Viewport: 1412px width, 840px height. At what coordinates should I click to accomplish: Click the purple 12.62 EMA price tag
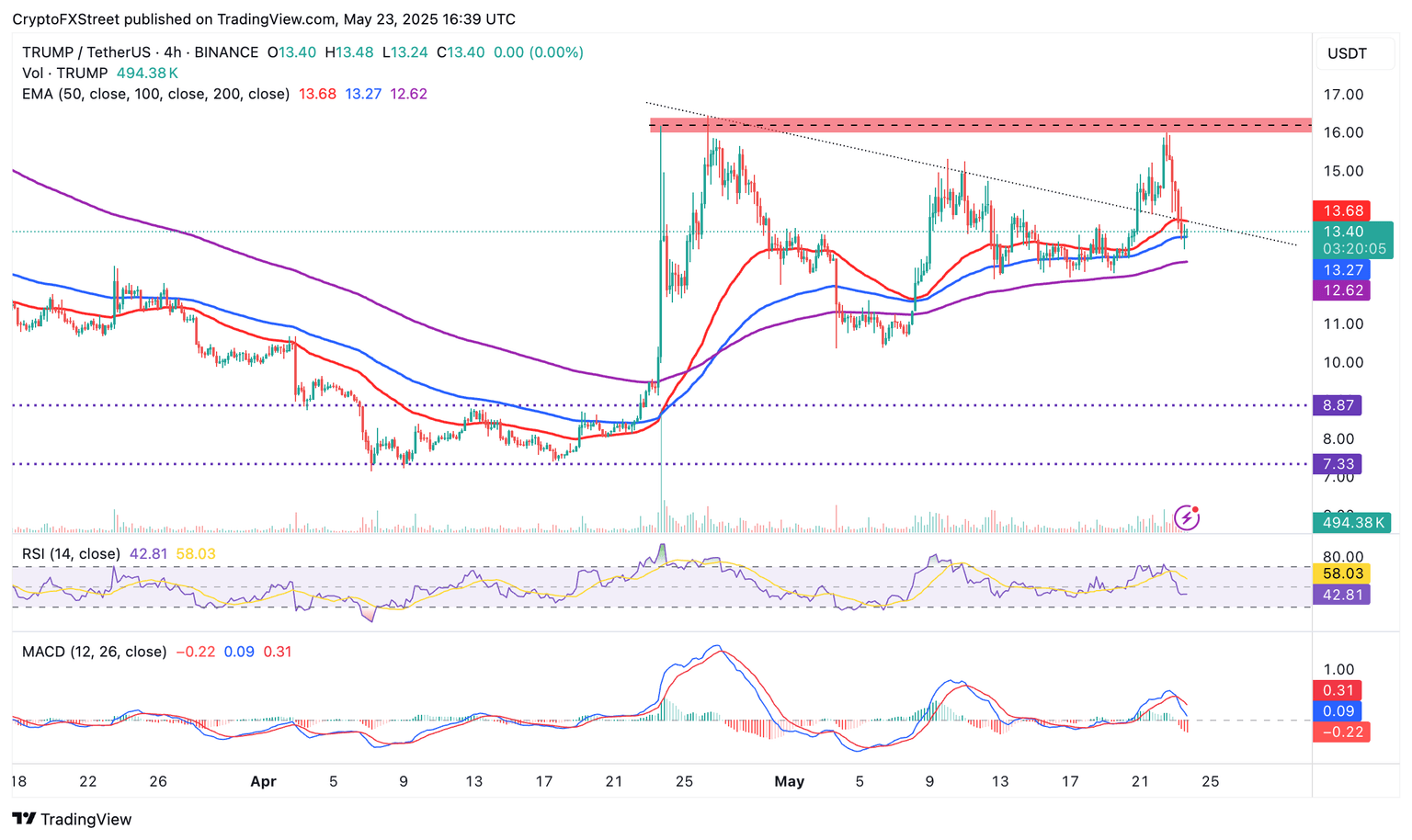(x=1341, y=290)
